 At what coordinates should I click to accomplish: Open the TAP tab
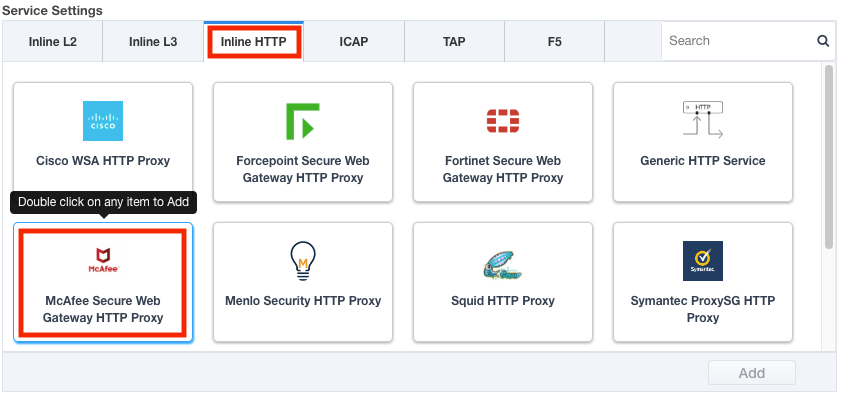pos(454,42)
